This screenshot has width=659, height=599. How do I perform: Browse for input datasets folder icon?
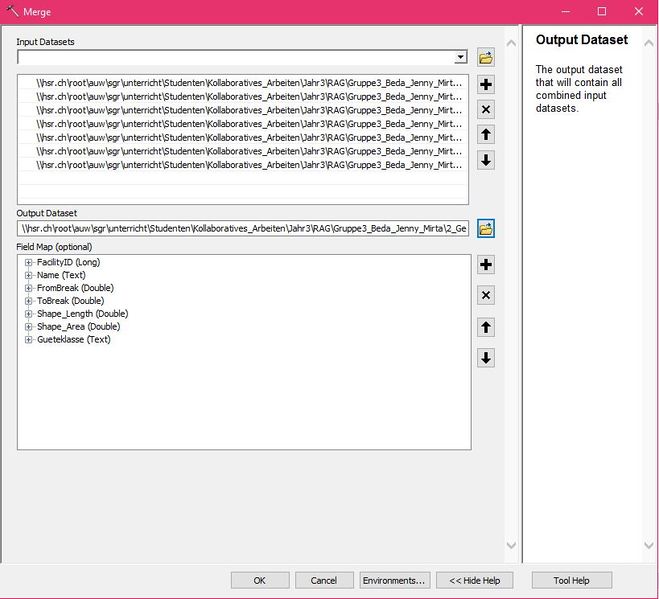(486, 58)
